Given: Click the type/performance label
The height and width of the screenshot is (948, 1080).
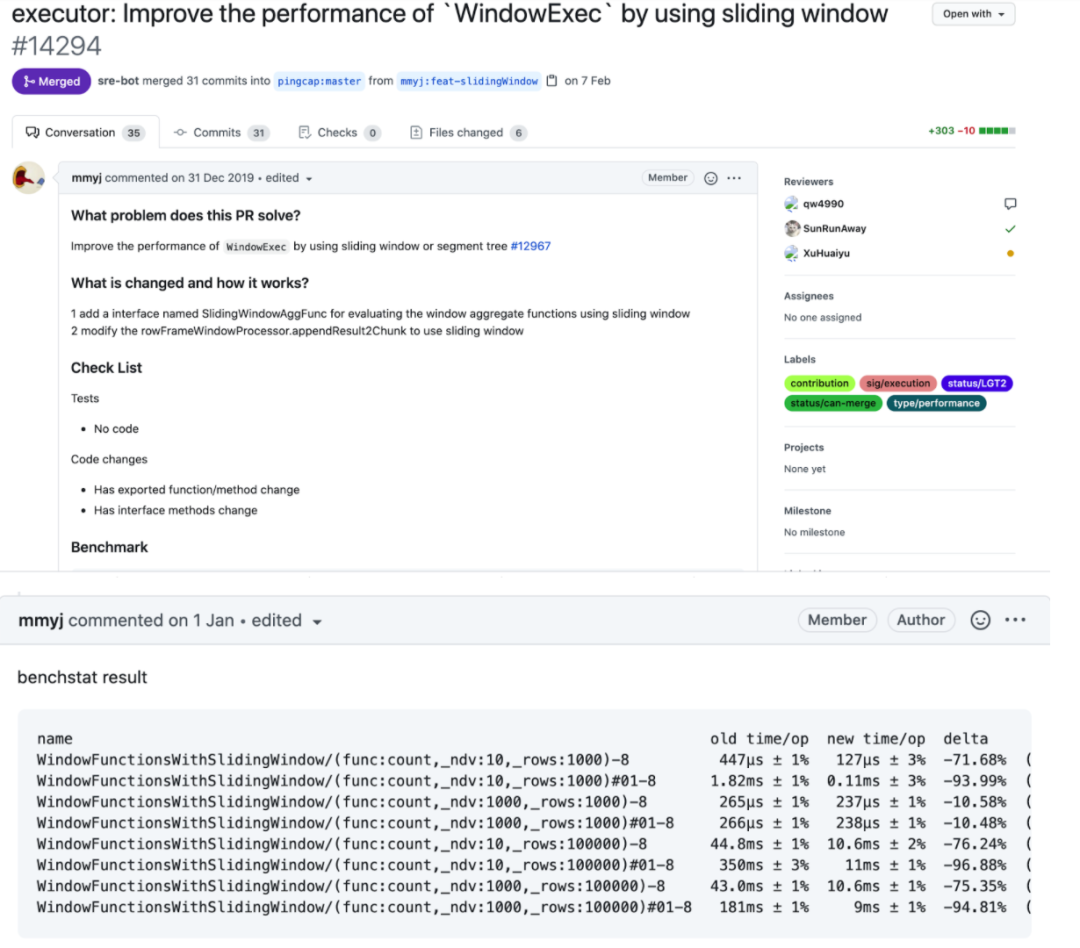Looking at the screenshot, I should [936, 403].
